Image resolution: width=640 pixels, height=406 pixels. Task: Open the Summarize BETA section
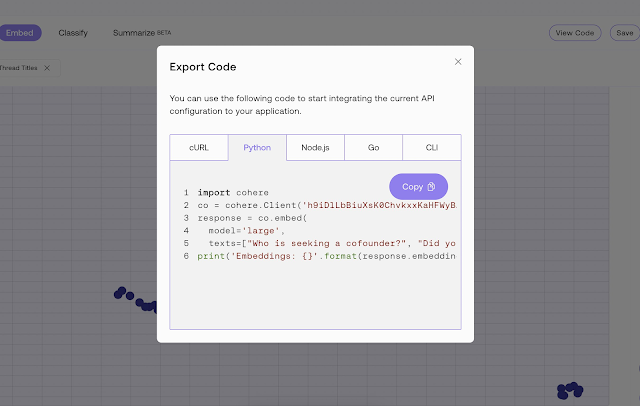[142, 33]
